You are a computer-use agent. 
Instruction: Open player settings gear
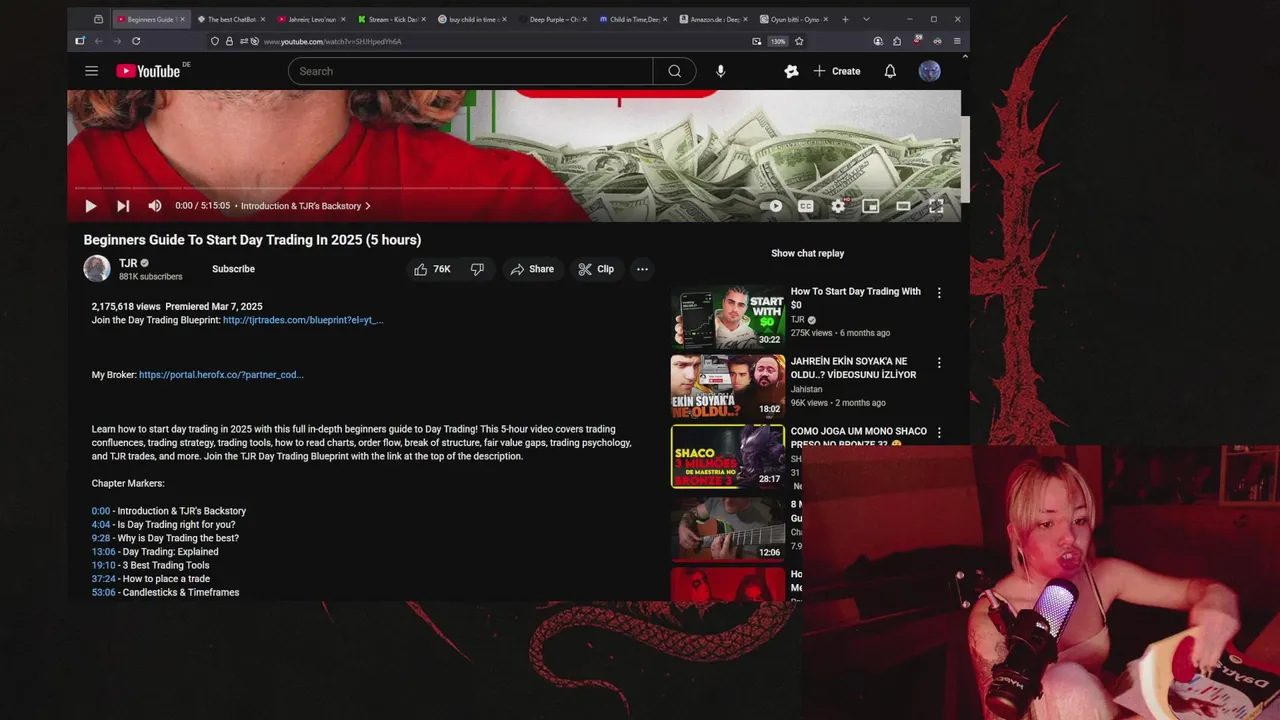839,206
